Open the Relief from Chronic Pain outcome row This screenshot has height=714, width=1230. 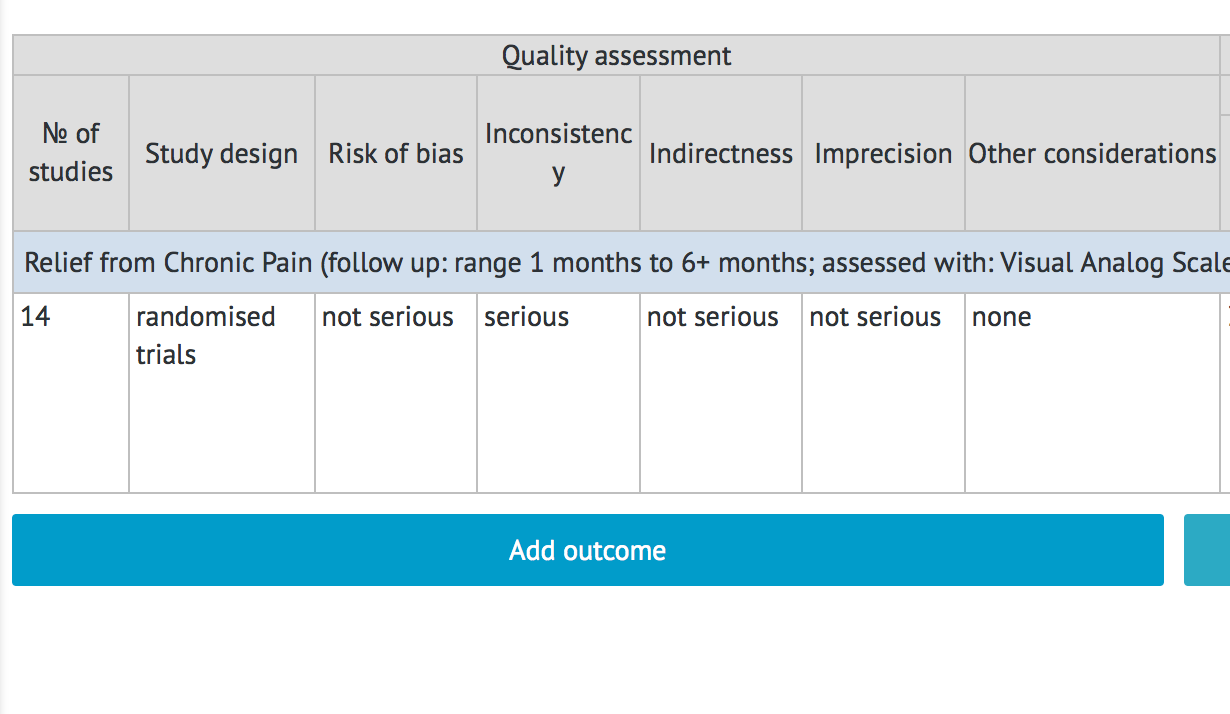tap(620, 263)
